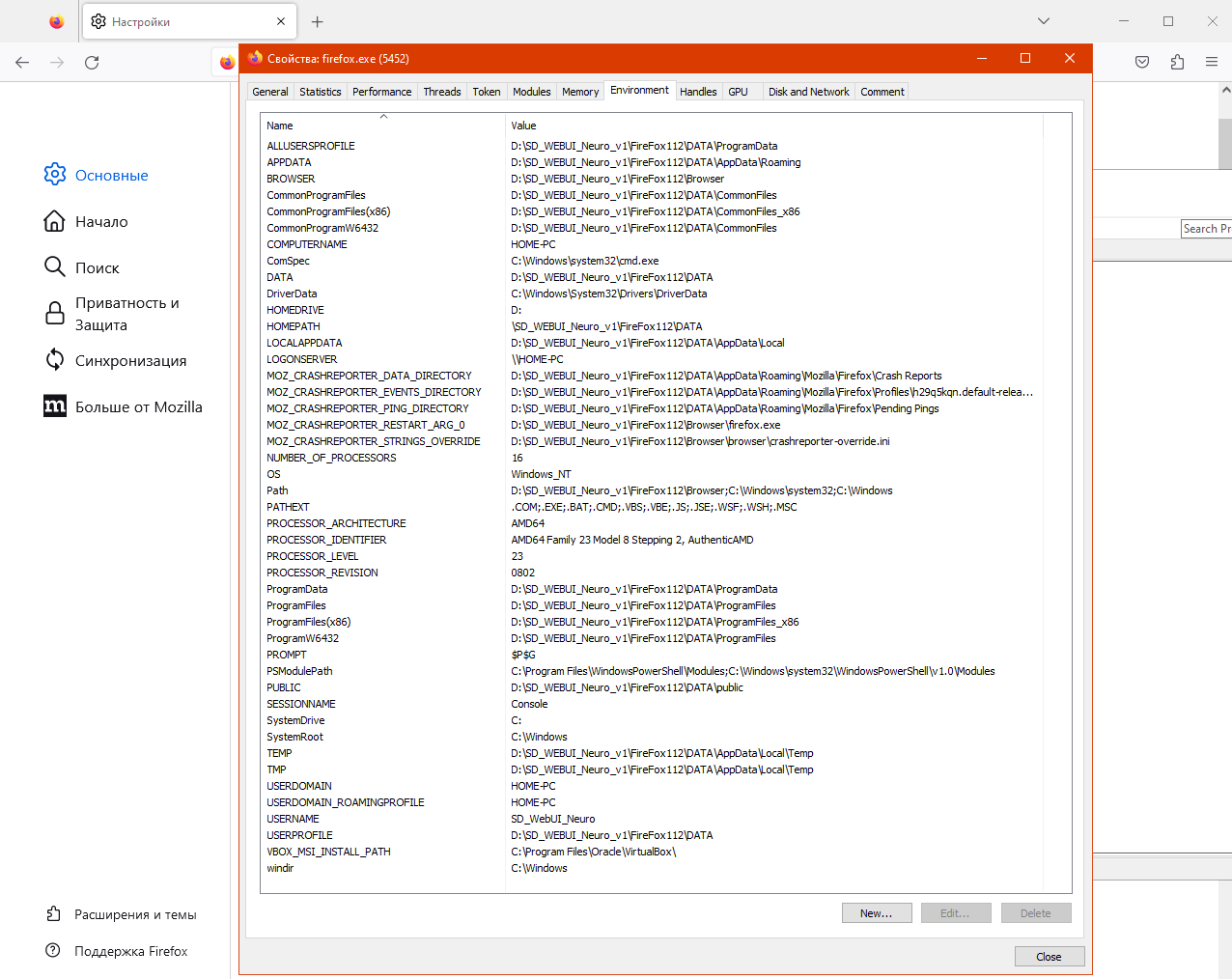
Task: Reload page with the refresh icon
Action: point(92,63)
